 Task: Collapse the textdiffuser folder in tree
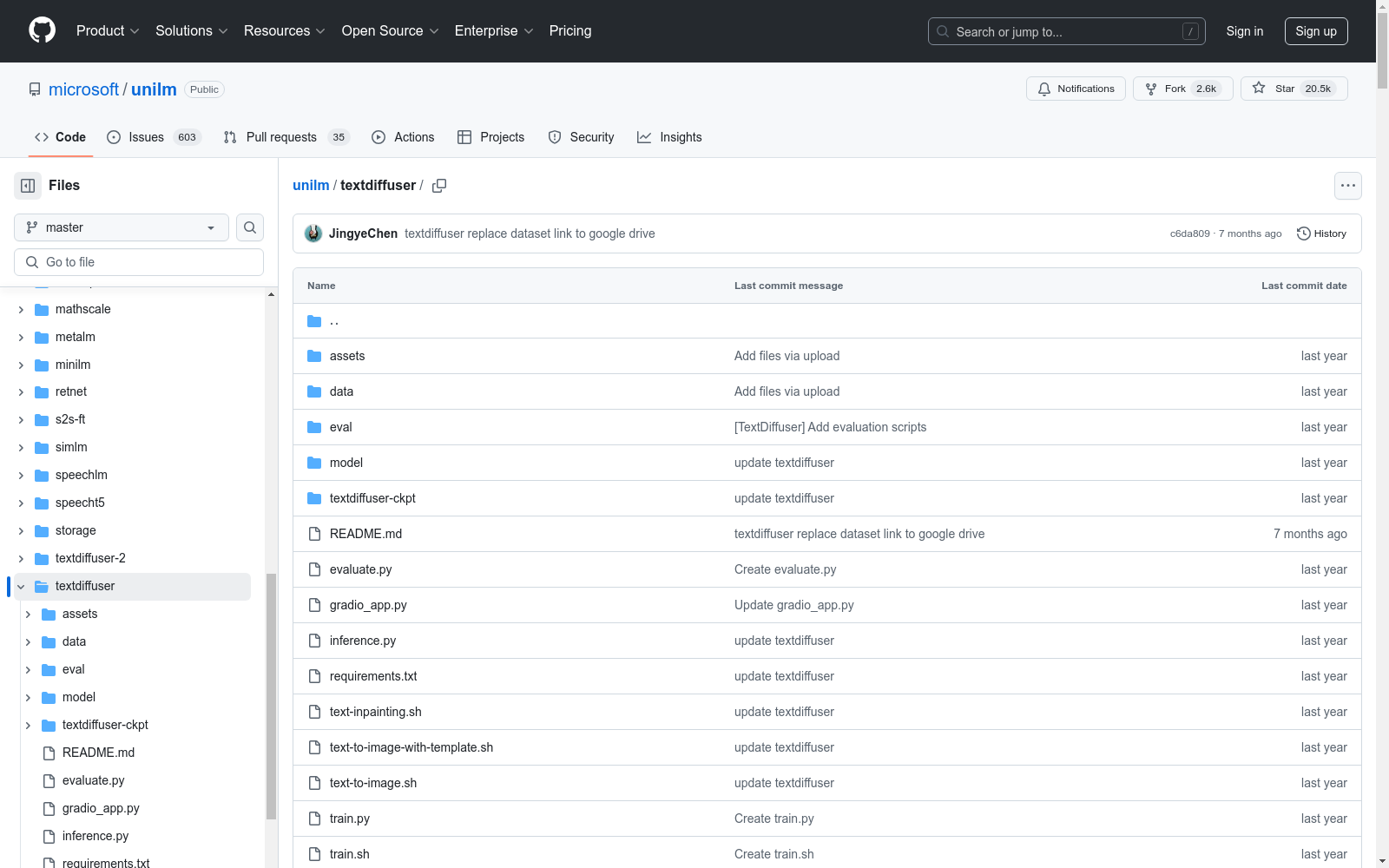(21, 587)
